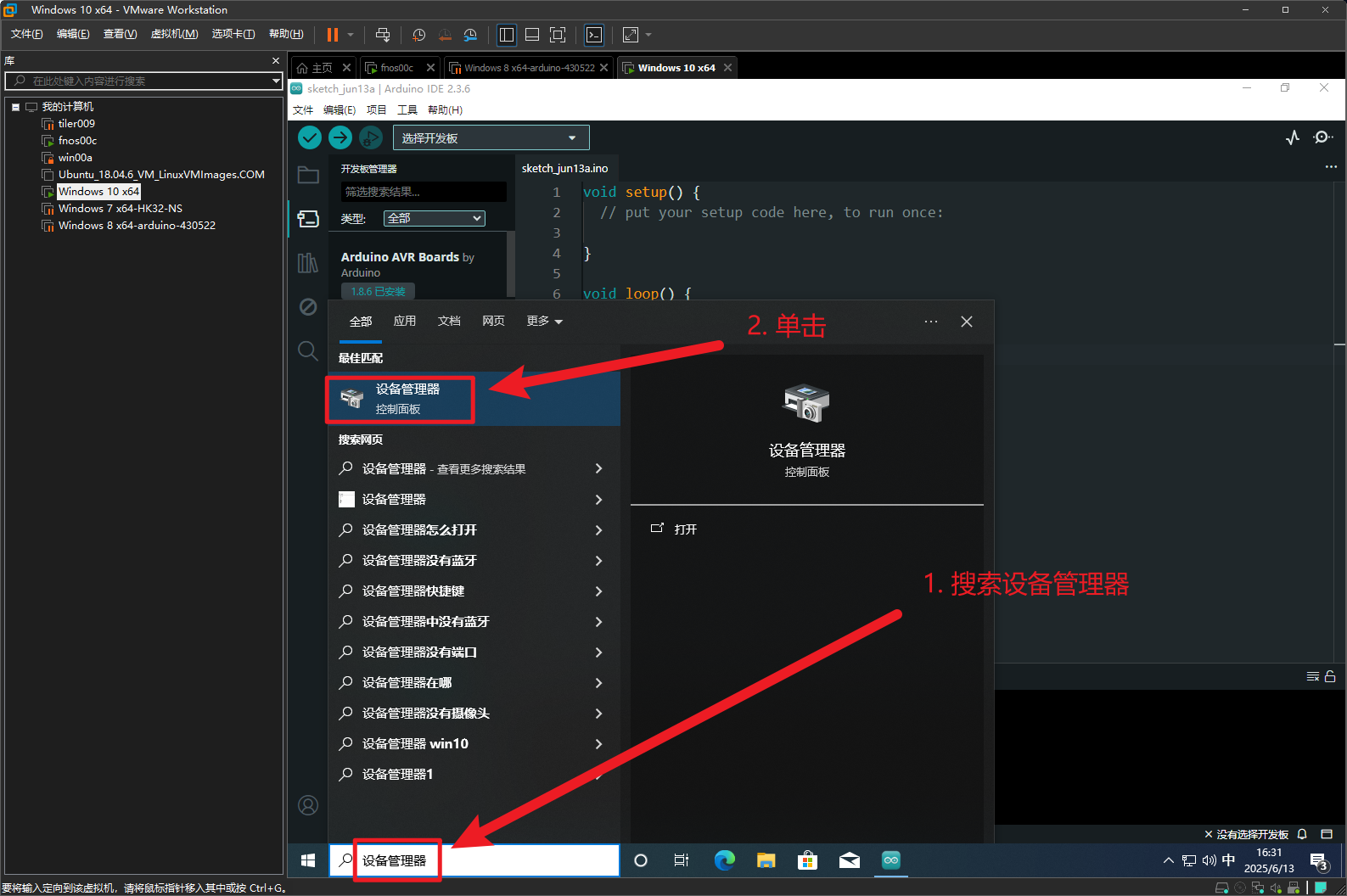
Task: Click the Arduino notifications bell icon
Action: pyautogui.click(x=1302, y=834)
